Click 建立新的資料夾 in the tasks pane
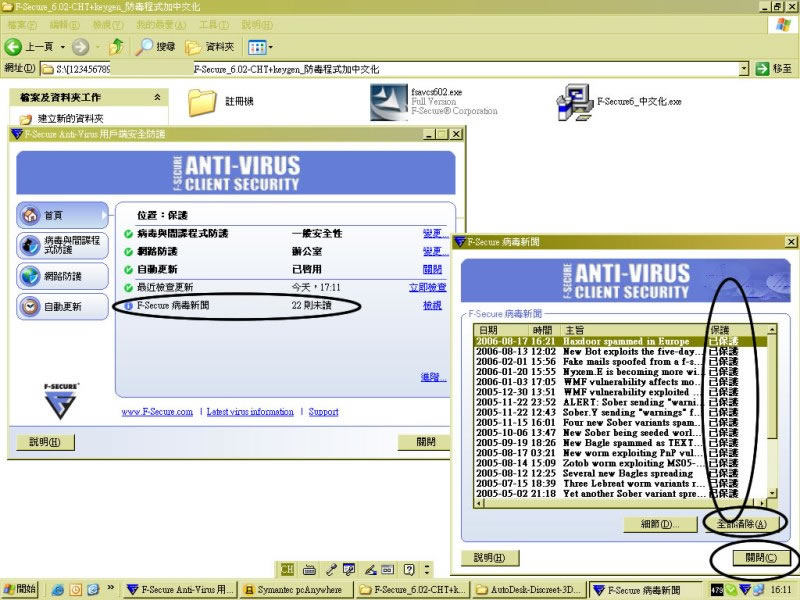The height and width of the screenshot is (600, 800). tap(70, 119)
